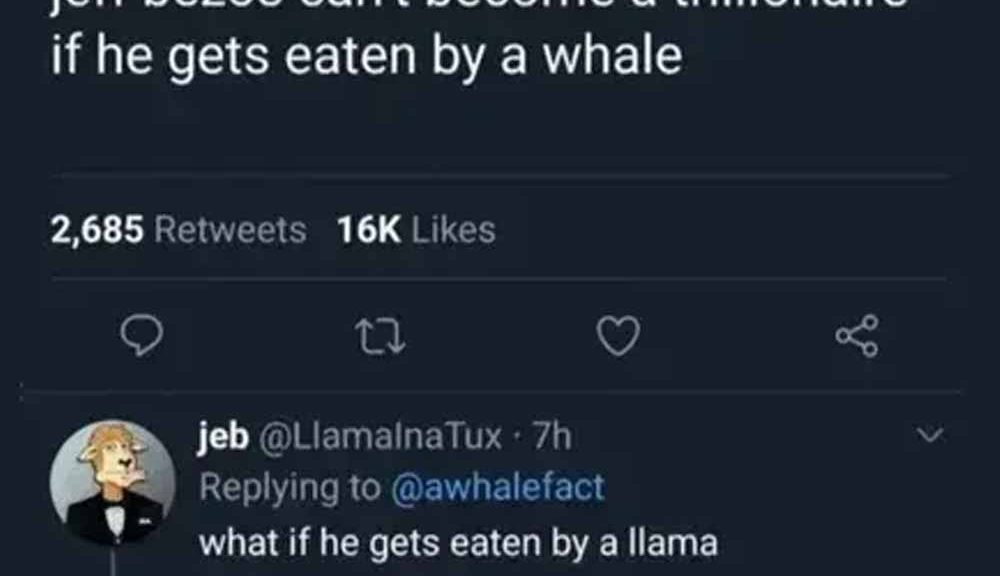
Task: Click the 16K like count number
Action: pos(369,231)
